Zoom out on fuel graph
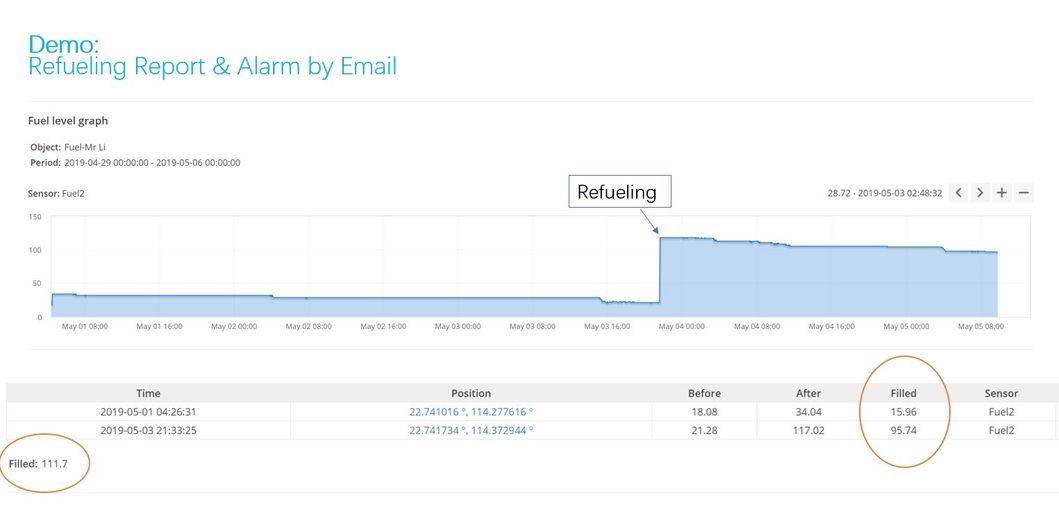 (x=1024, y=193)
